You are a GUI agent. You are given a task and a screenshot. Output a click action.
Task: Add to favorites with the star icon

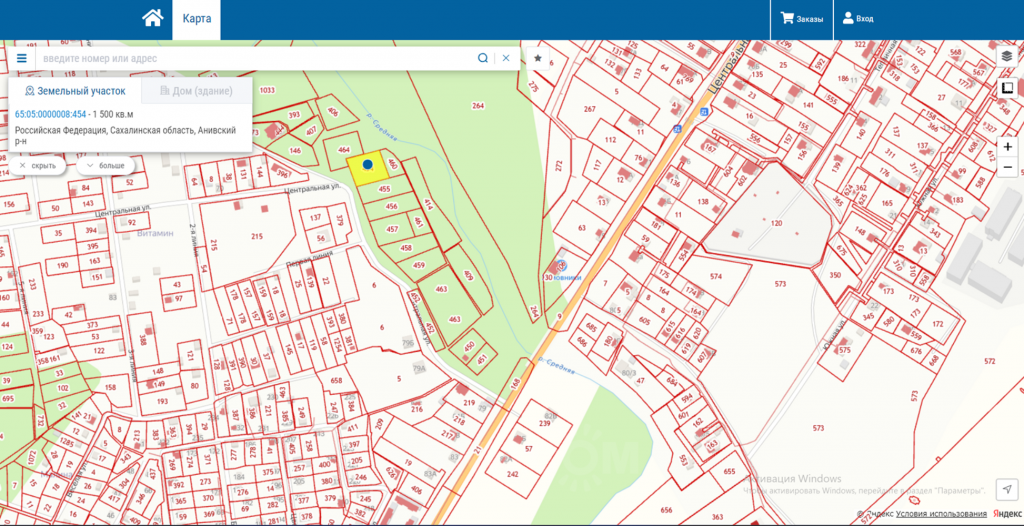(538, 58)
